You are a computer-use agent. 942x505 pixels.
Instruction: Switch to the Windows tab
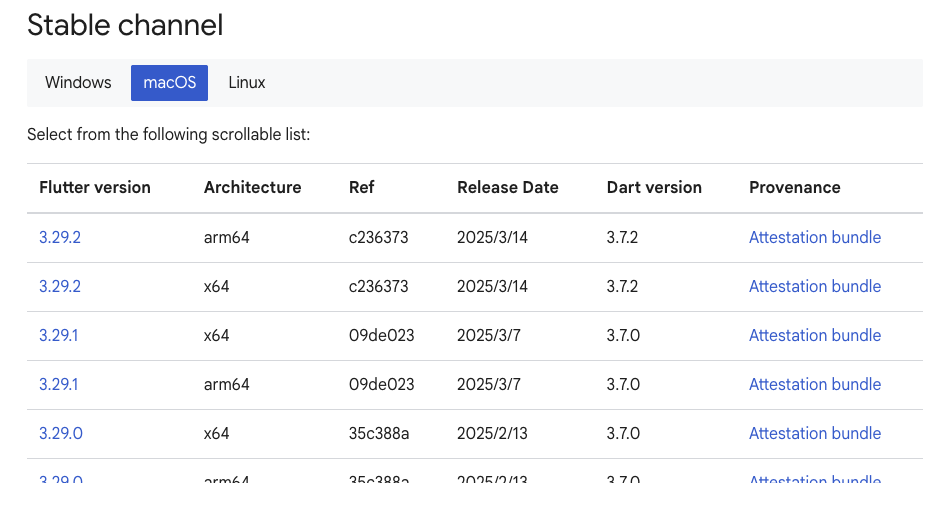tap(78, 83)
